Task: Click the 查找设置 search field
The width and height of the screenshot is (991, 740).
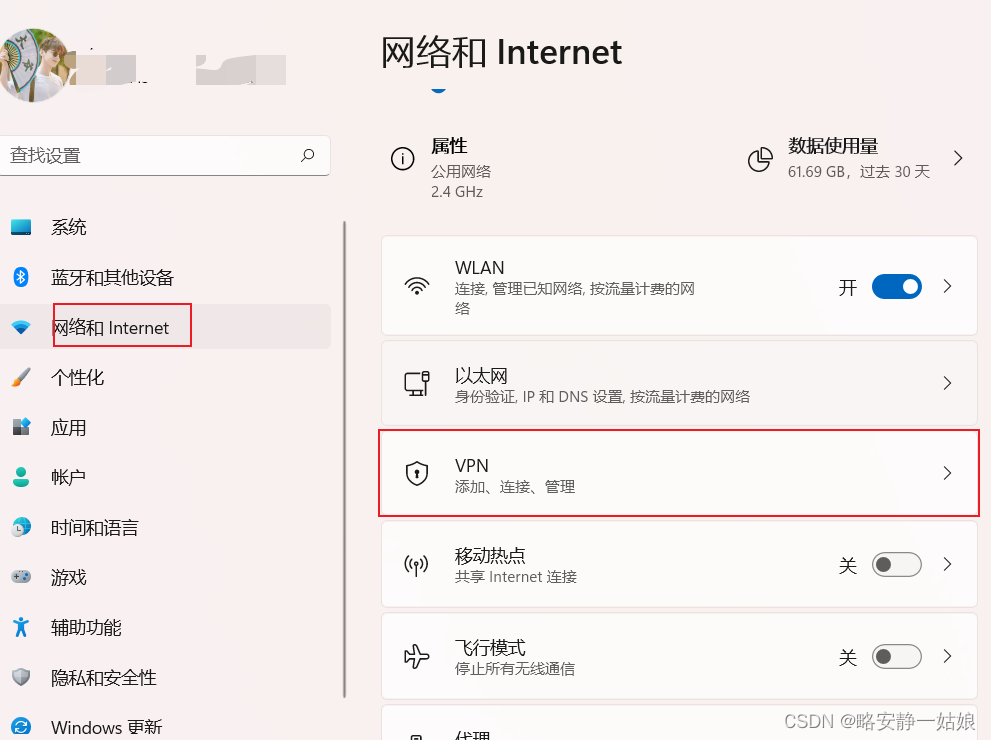Action: point(164,155)
